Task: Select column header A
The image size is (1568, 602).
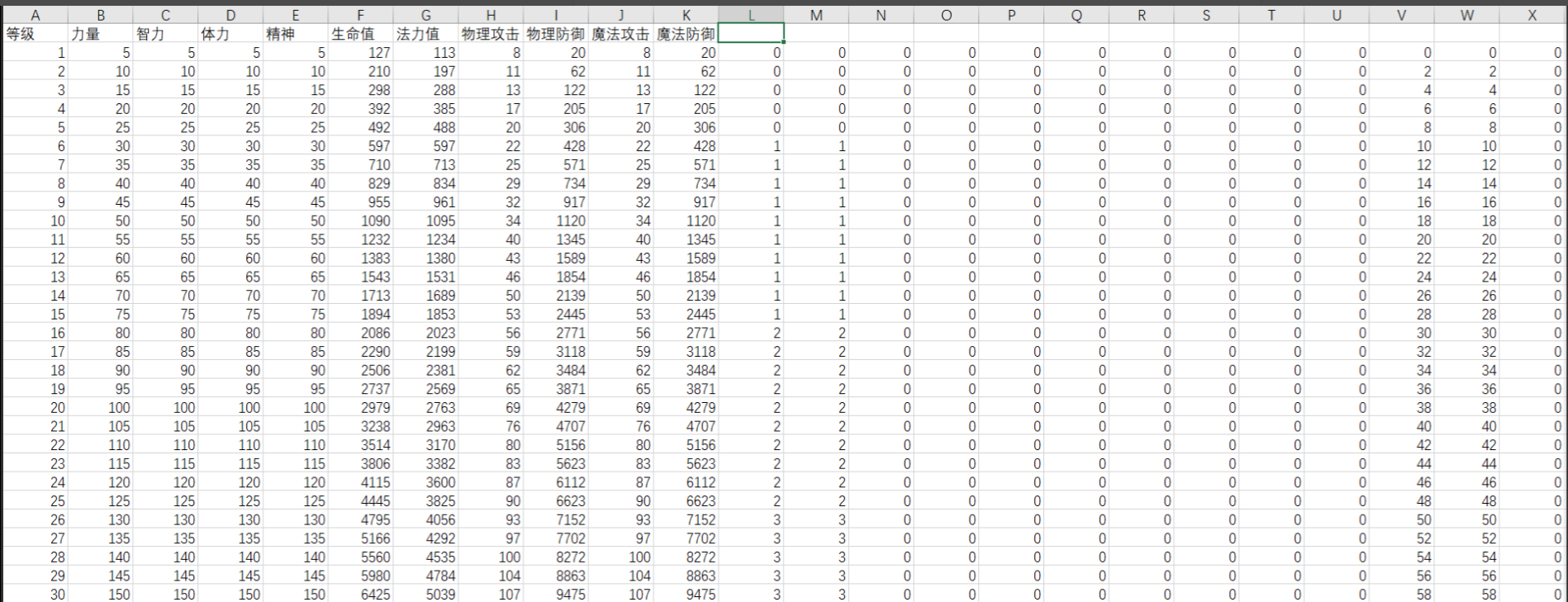Action: pyautogui.click(x=35, y=15)
